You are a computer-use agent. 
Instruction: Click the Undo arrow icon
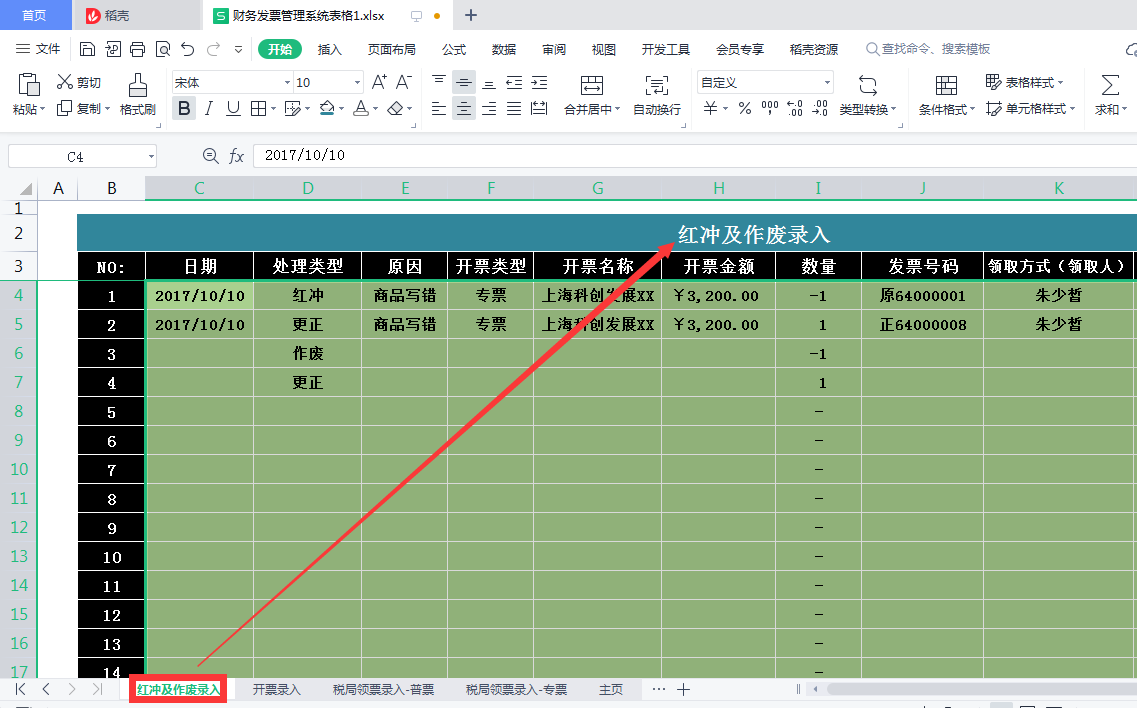(188, 49)
